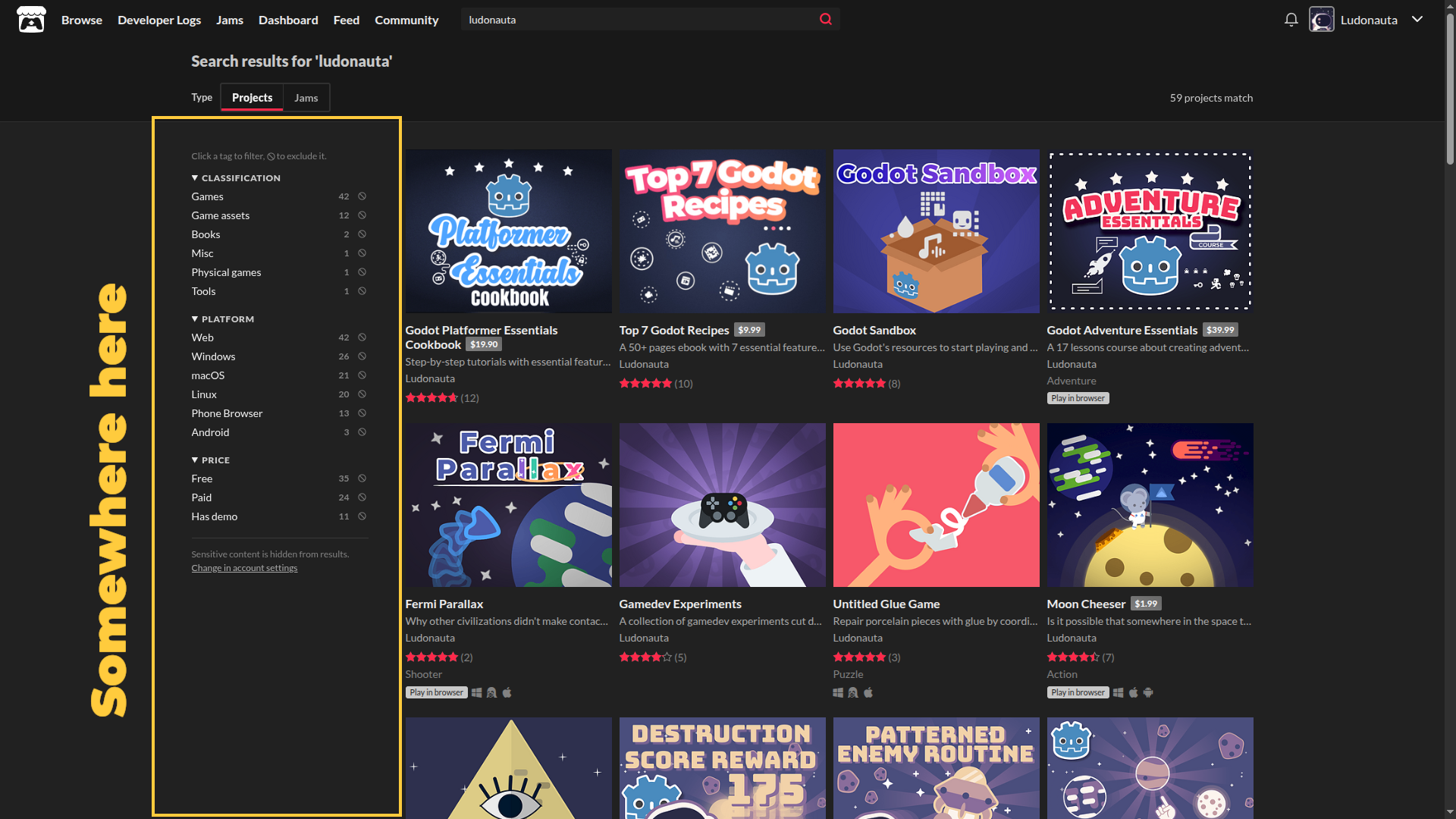Open Top 7 Godot Recipes title
Screen dimensions: 1456x819
674,330
